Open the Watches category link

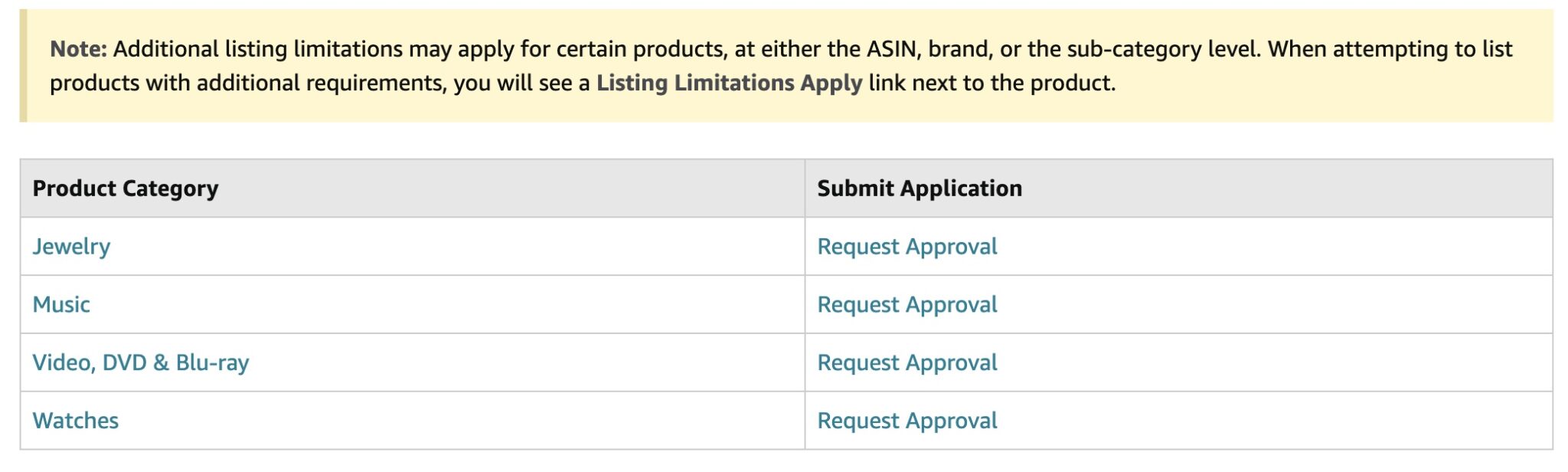[76, 421]
